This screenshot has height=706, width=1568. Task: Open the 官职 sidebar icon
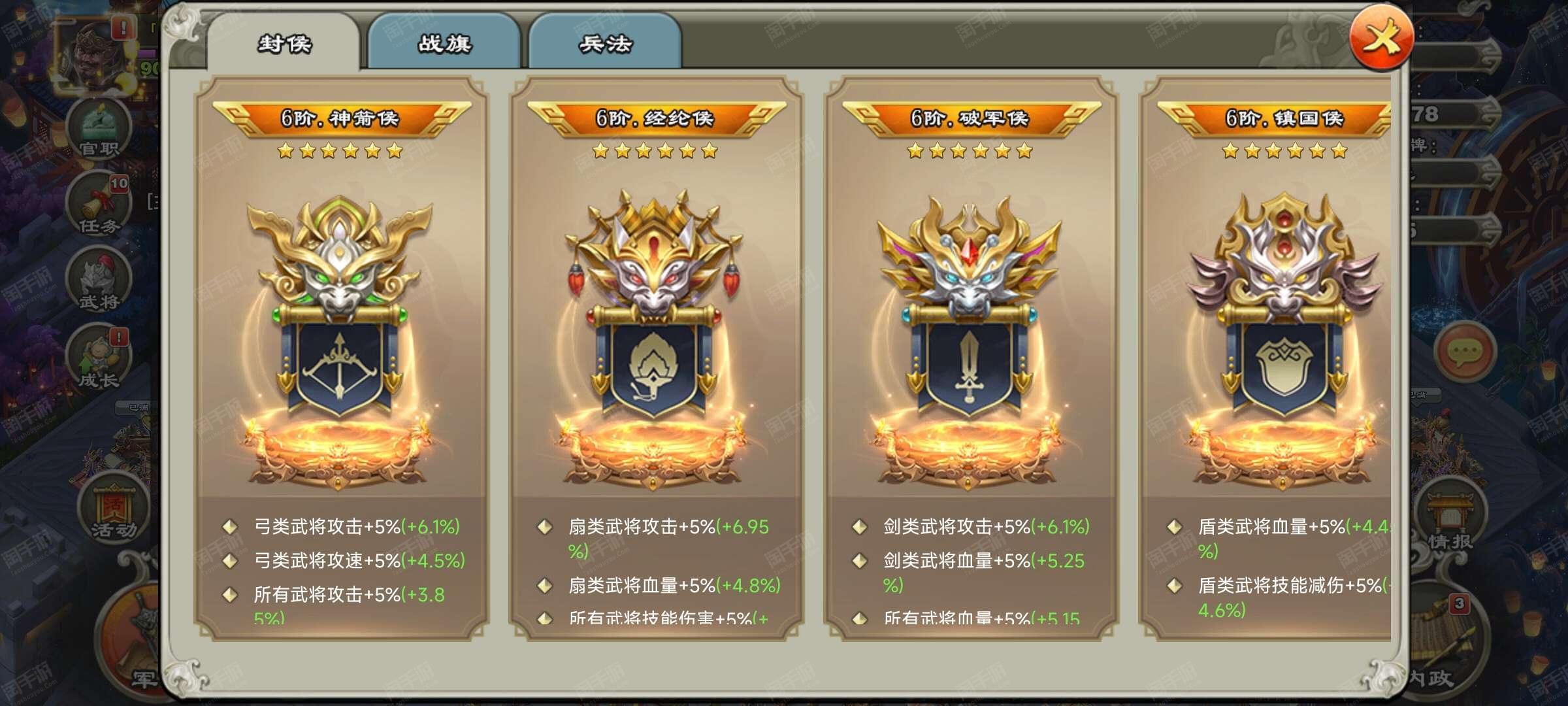click(x=99, y=129)
